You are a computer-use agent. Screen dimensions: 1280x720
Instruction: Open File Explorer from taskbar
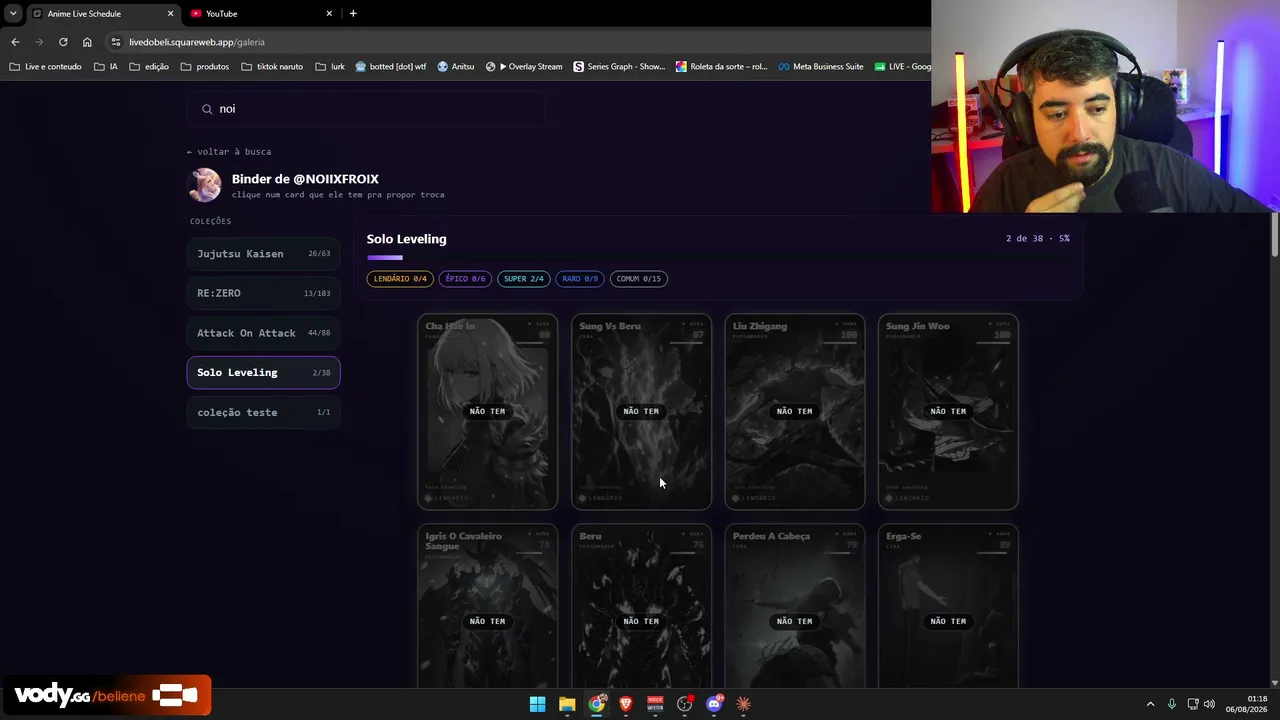pos(567,704)
